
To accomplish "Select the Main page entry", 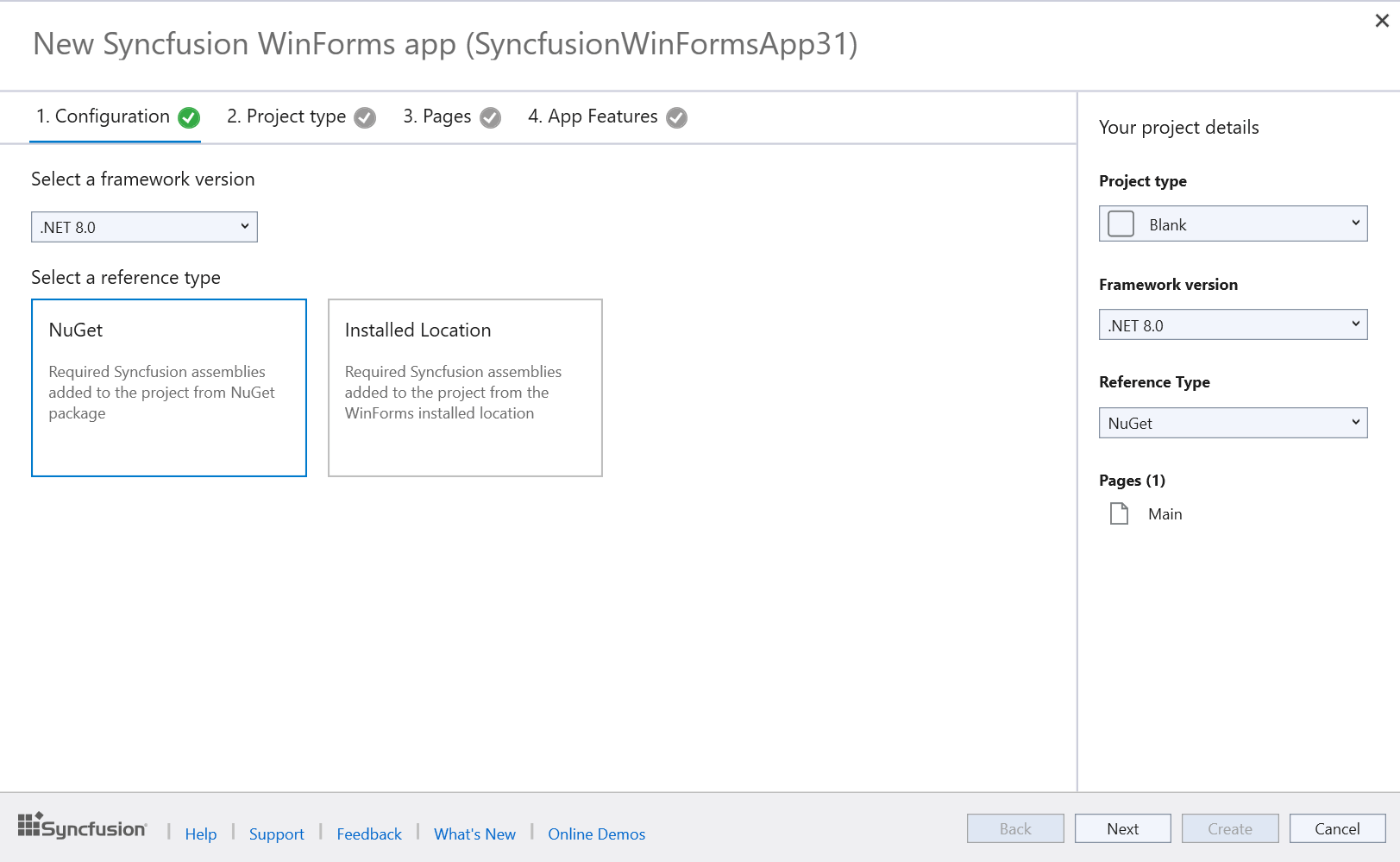I will tap(1165, 514).
